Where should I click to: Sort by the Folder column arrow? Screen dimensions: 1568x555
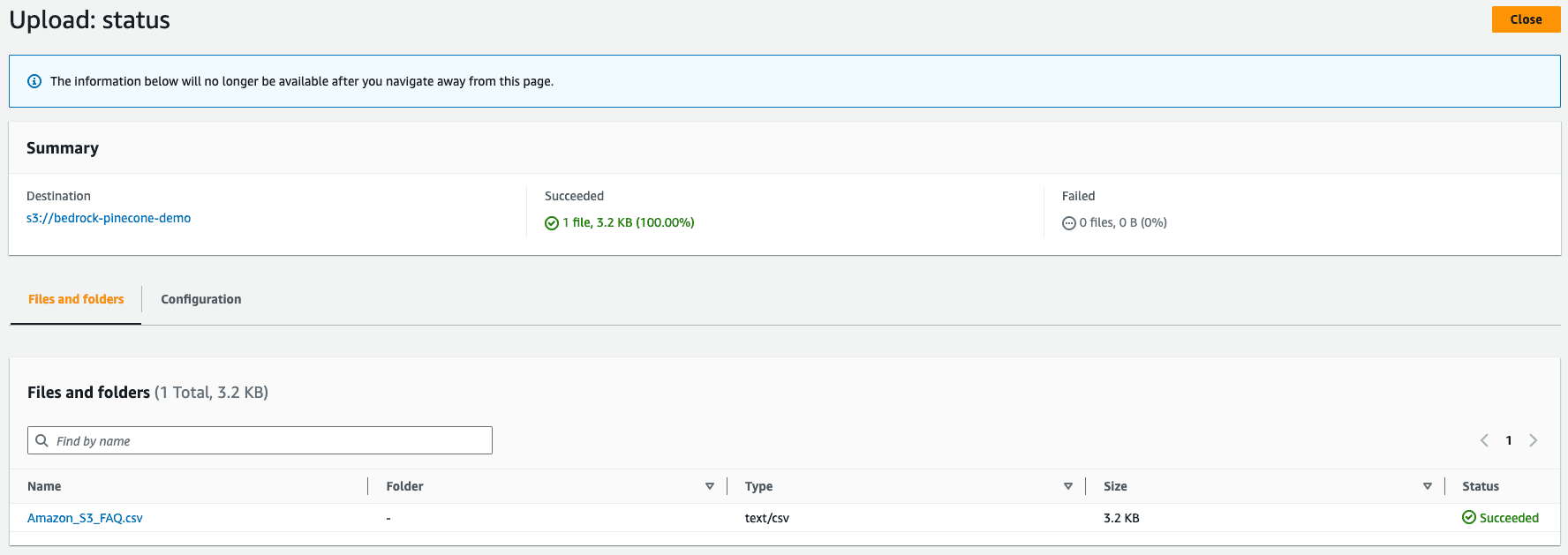coord(710,486)
